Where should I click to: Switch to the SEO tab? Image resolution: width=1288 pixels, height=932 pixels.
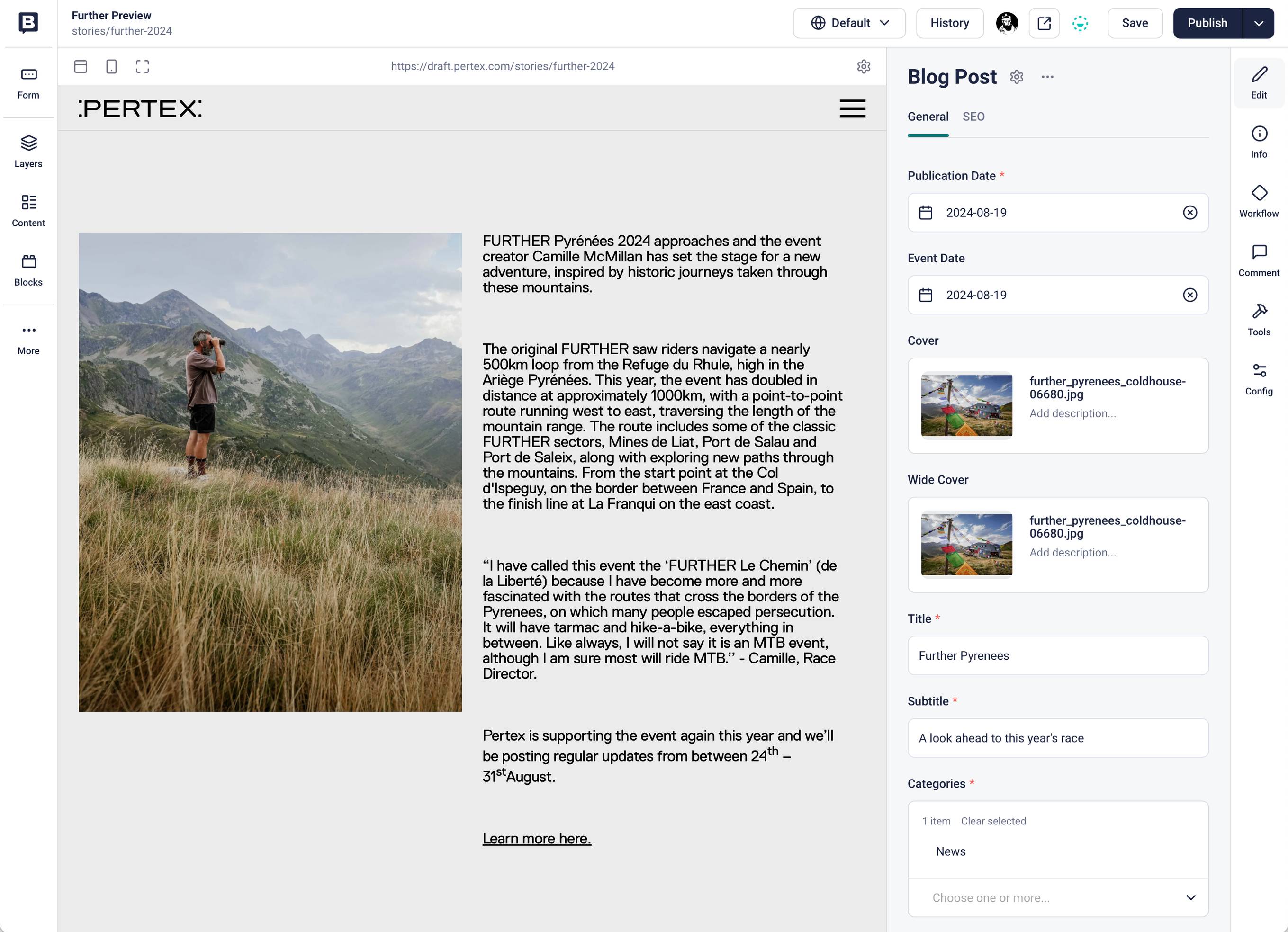(x=973, y=116)
